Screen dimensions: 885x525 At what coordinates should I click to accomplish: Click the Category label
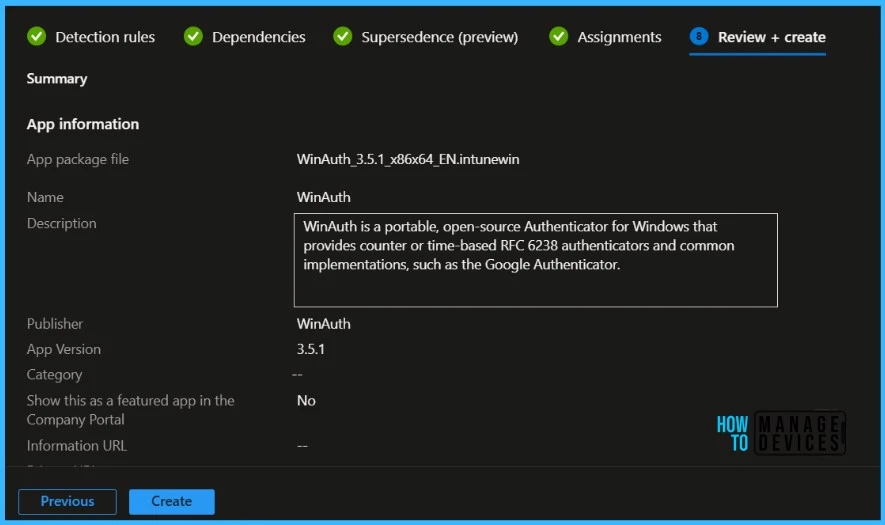pyautogui.click(x=54, y=375)
